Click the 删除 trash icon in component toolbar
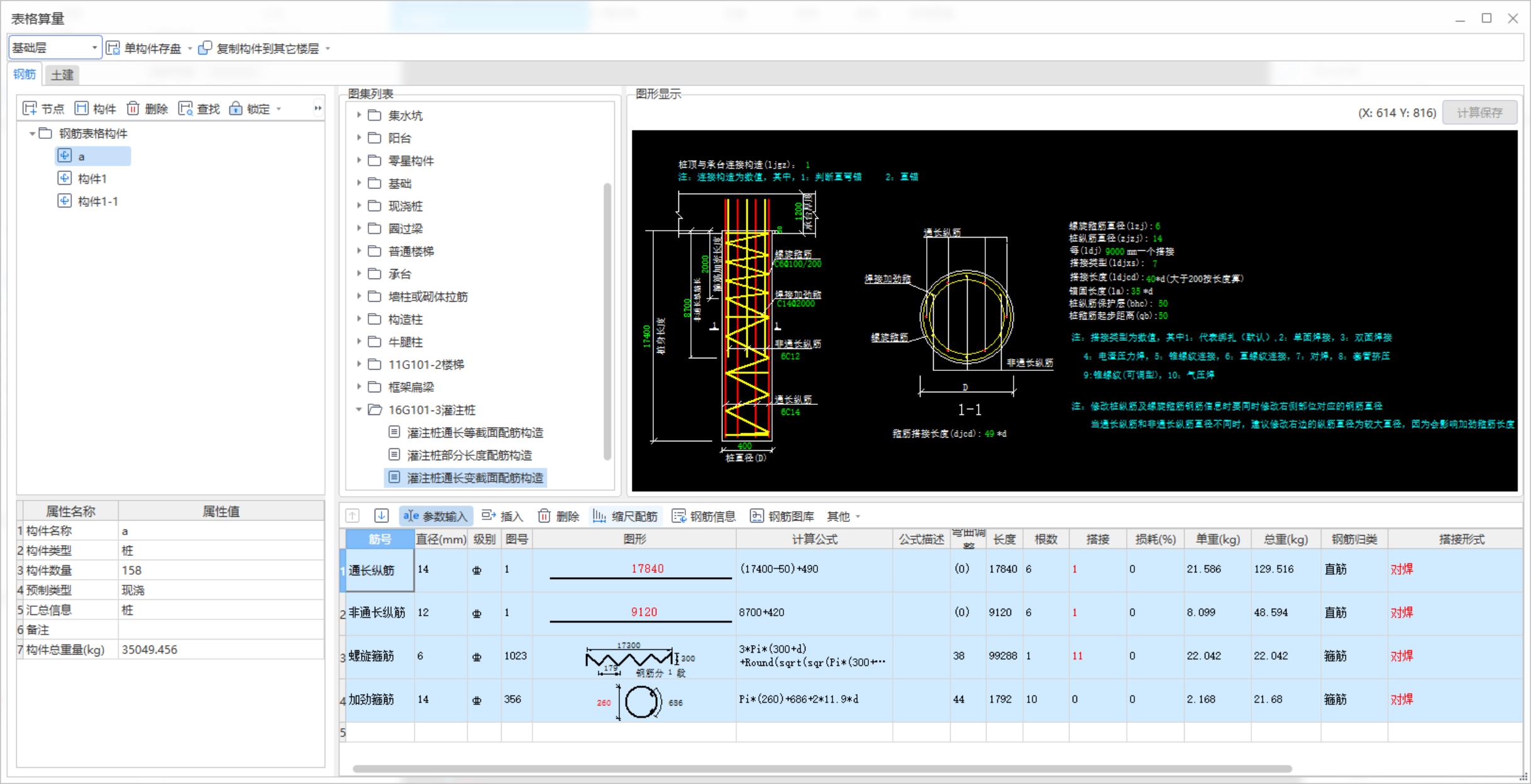This screenshot has width=1531, height=784. [x=133, y=109]
